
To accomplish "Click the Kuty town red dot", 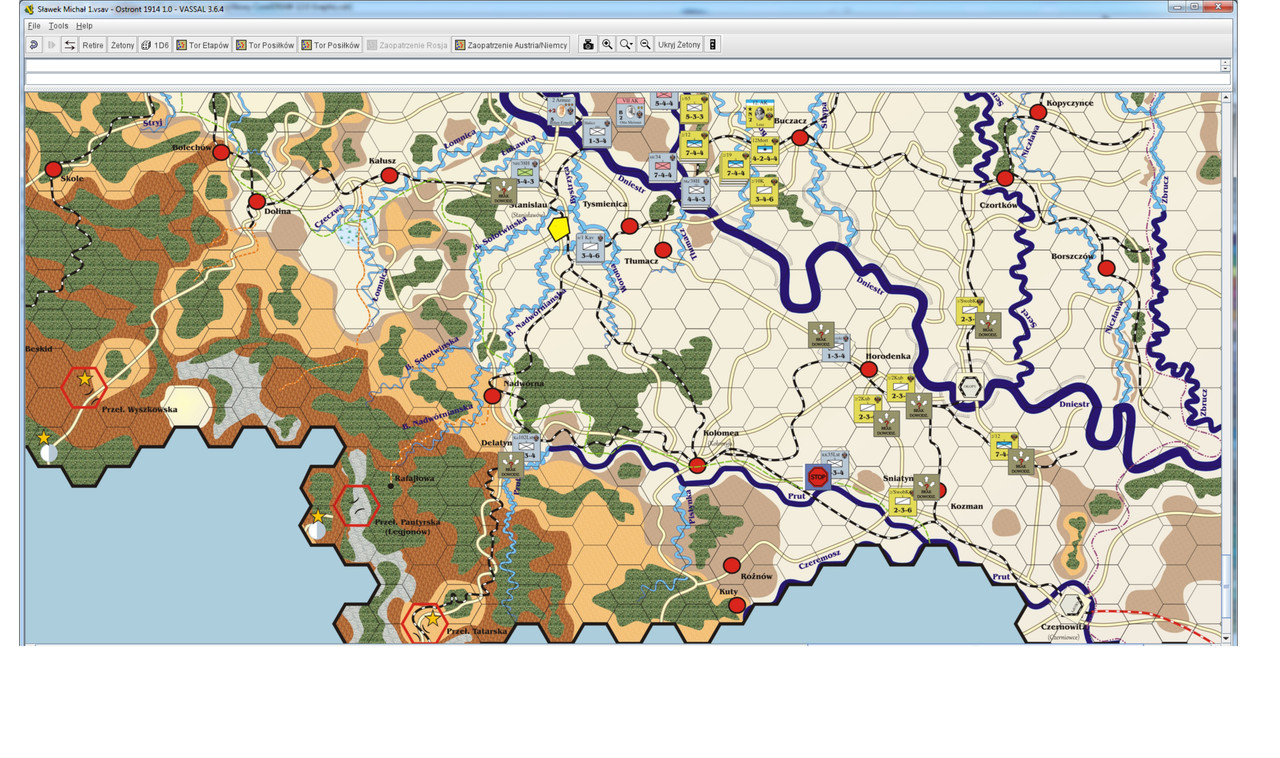I will click(x=737, y=605).
